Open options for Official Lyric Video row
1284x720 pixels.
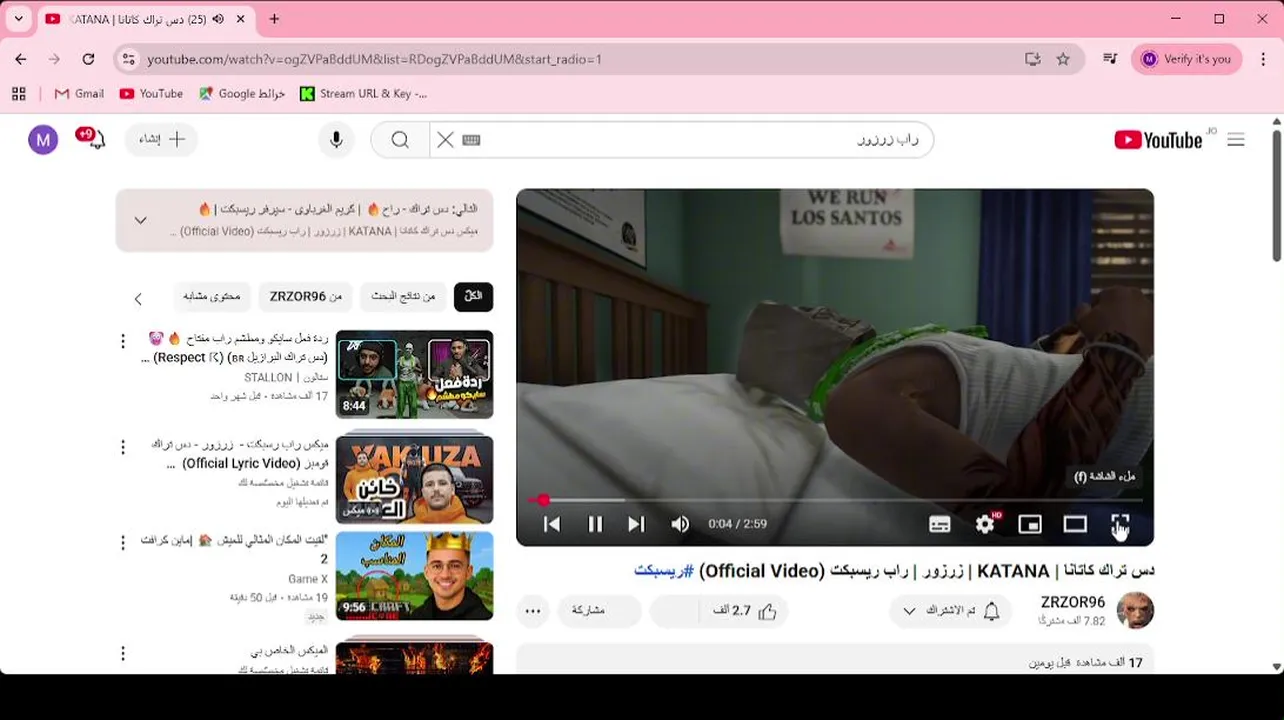tap(123, 447)
